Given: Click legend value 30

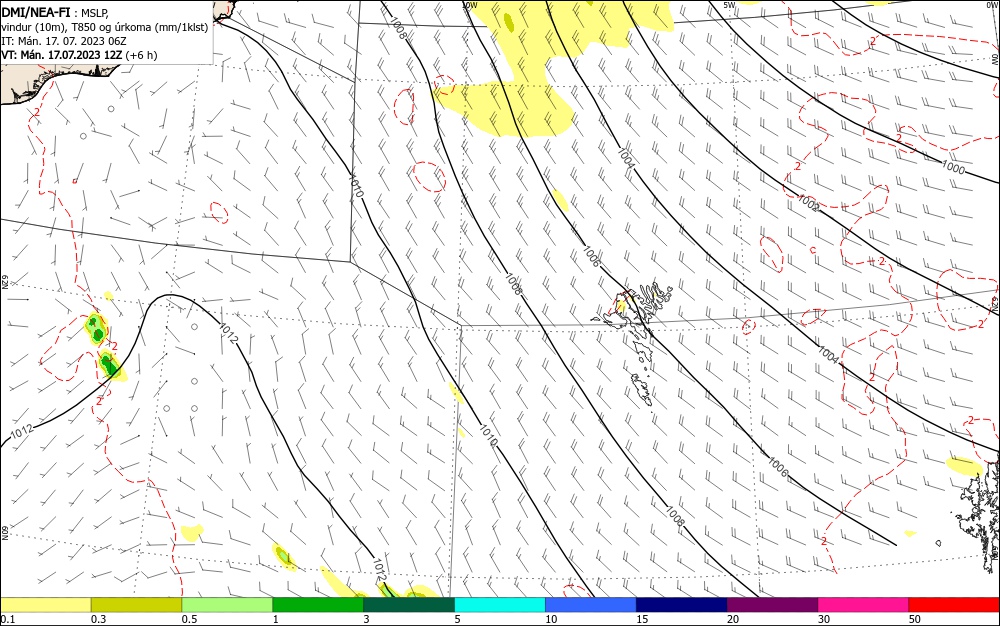Looking at the screenshot, I should pos(824,619).
